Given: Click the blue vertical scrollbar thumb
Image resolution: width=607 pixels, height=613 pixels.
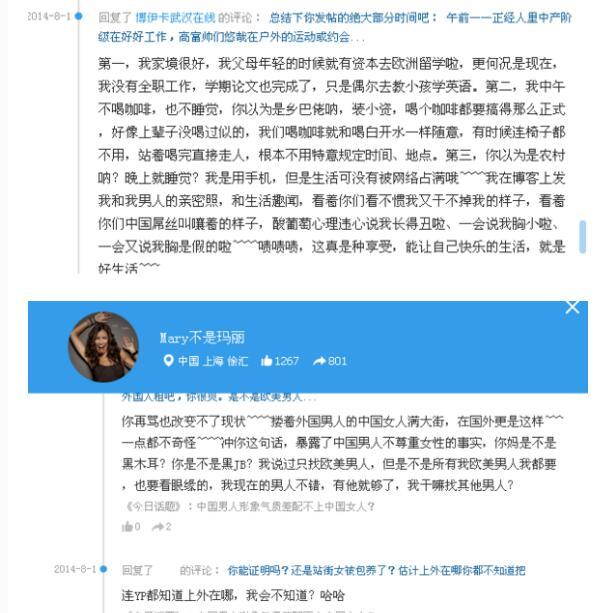Looking at the screenshot, I should 582,237.
